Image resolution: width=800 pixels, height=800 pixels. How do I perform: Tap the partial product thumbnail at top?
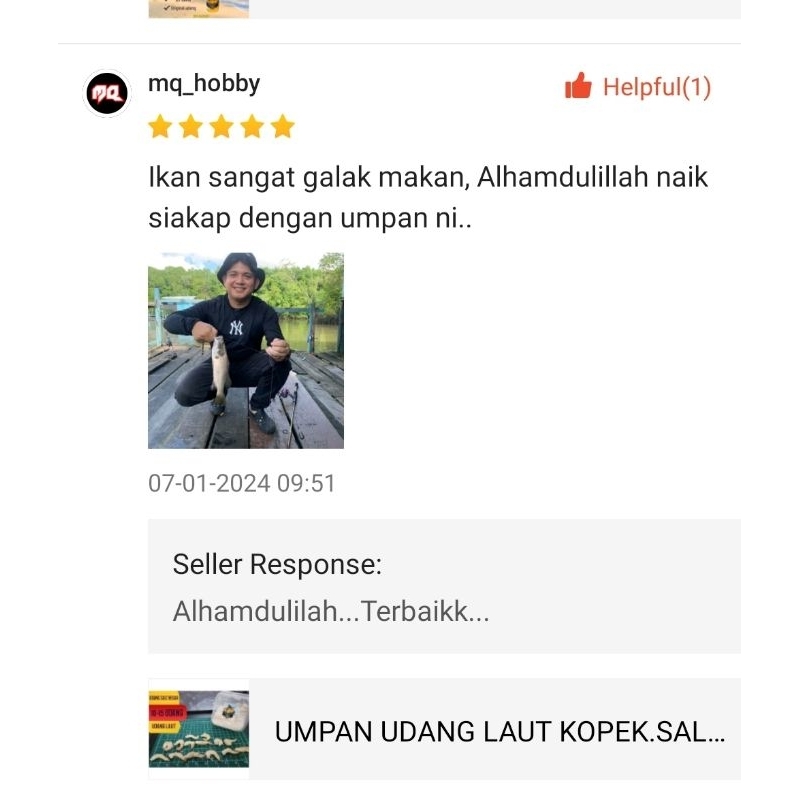(199, 9)
